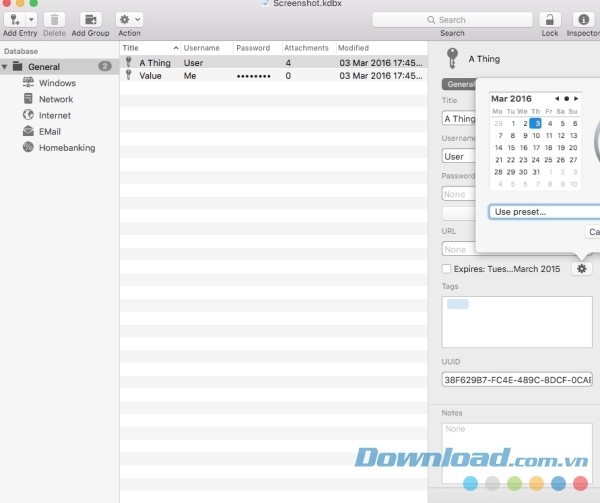The image size is (600, 503).
Task: Pick March 17 in the calendar
Action: click(536, 147)
